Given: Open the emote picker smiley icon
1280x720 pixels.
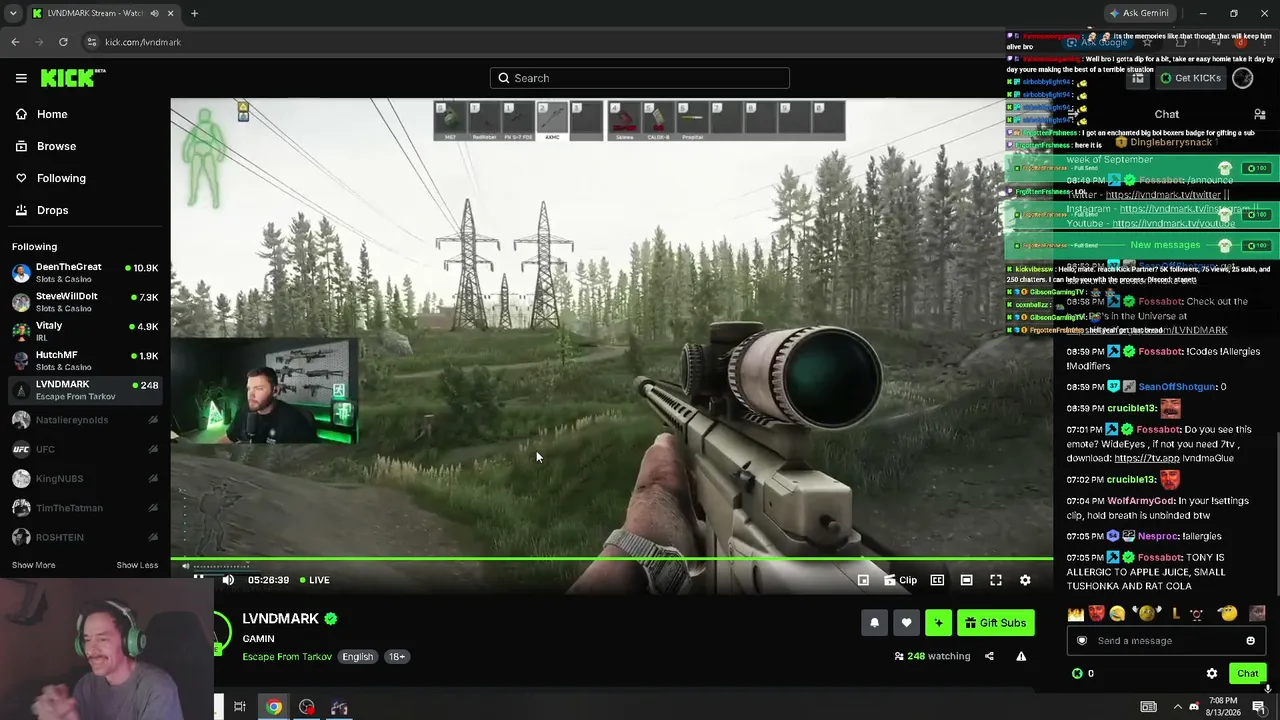Looking at the screenshot, I should 1250,641.
